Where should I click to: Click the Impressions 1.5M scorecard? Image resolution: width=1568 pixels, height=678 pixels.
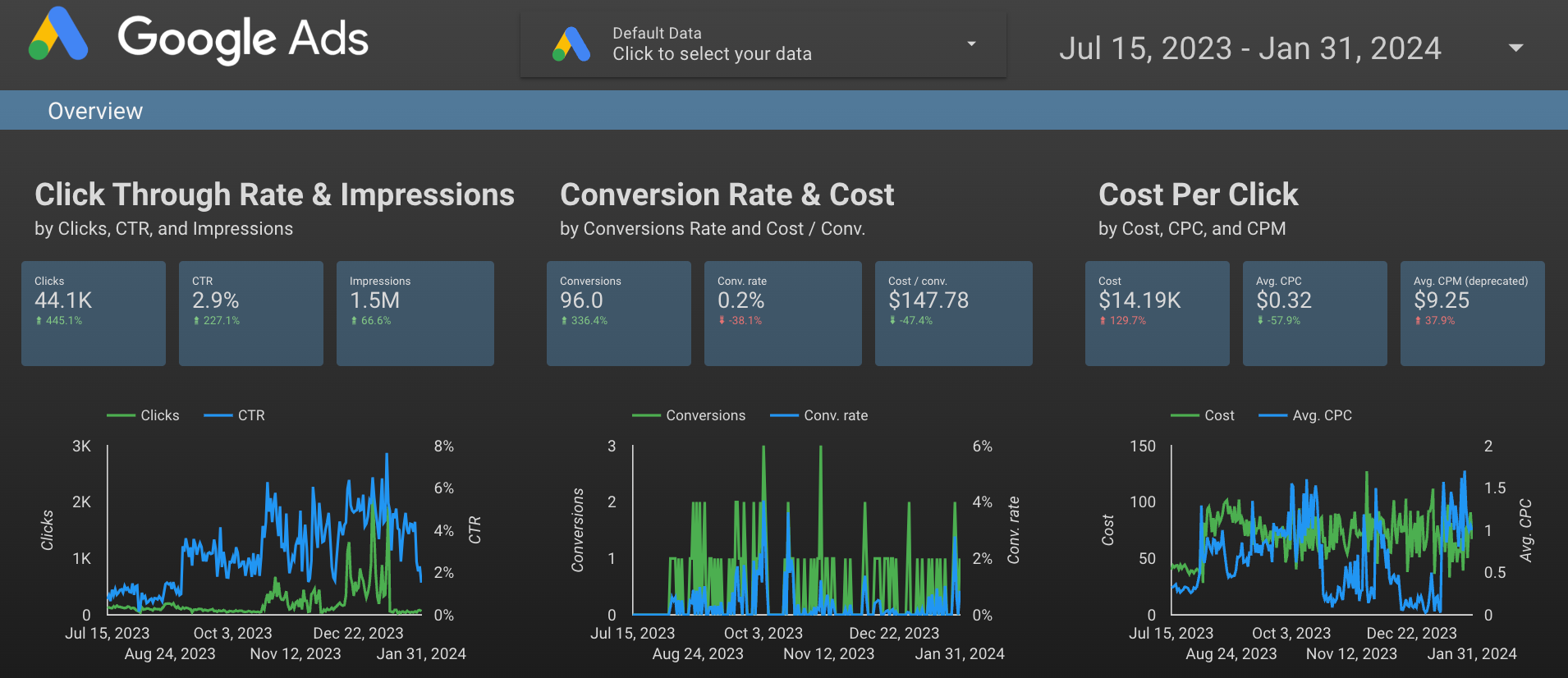point(415,313)
